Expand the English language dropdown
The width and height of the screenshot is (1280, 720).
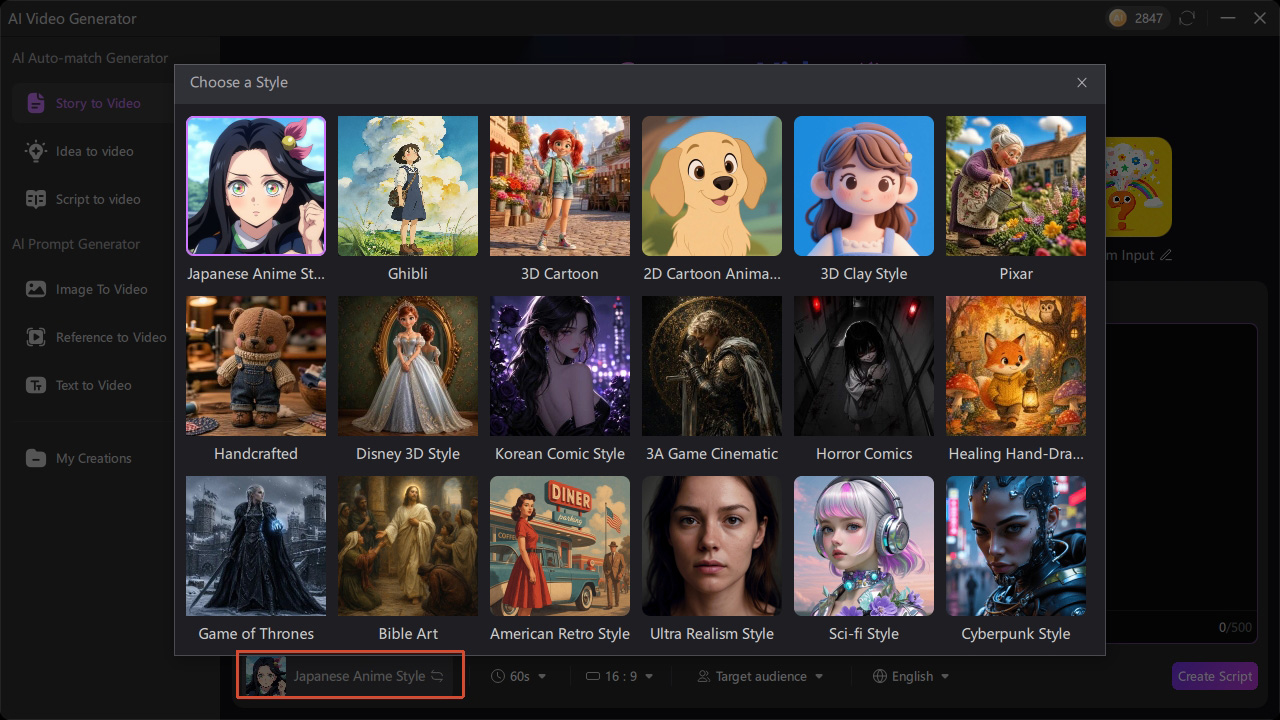coord(911,676)
